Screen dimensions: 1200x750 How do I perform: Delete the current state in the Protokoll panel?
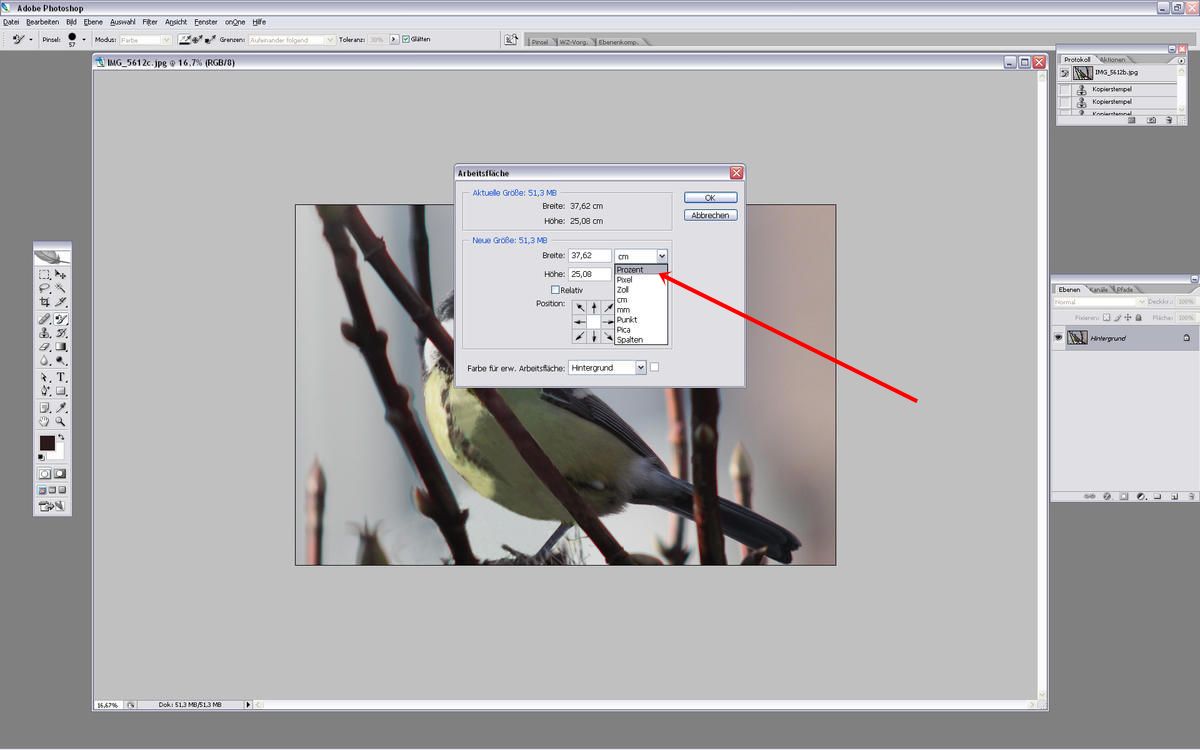click(x=1169, y=120)
